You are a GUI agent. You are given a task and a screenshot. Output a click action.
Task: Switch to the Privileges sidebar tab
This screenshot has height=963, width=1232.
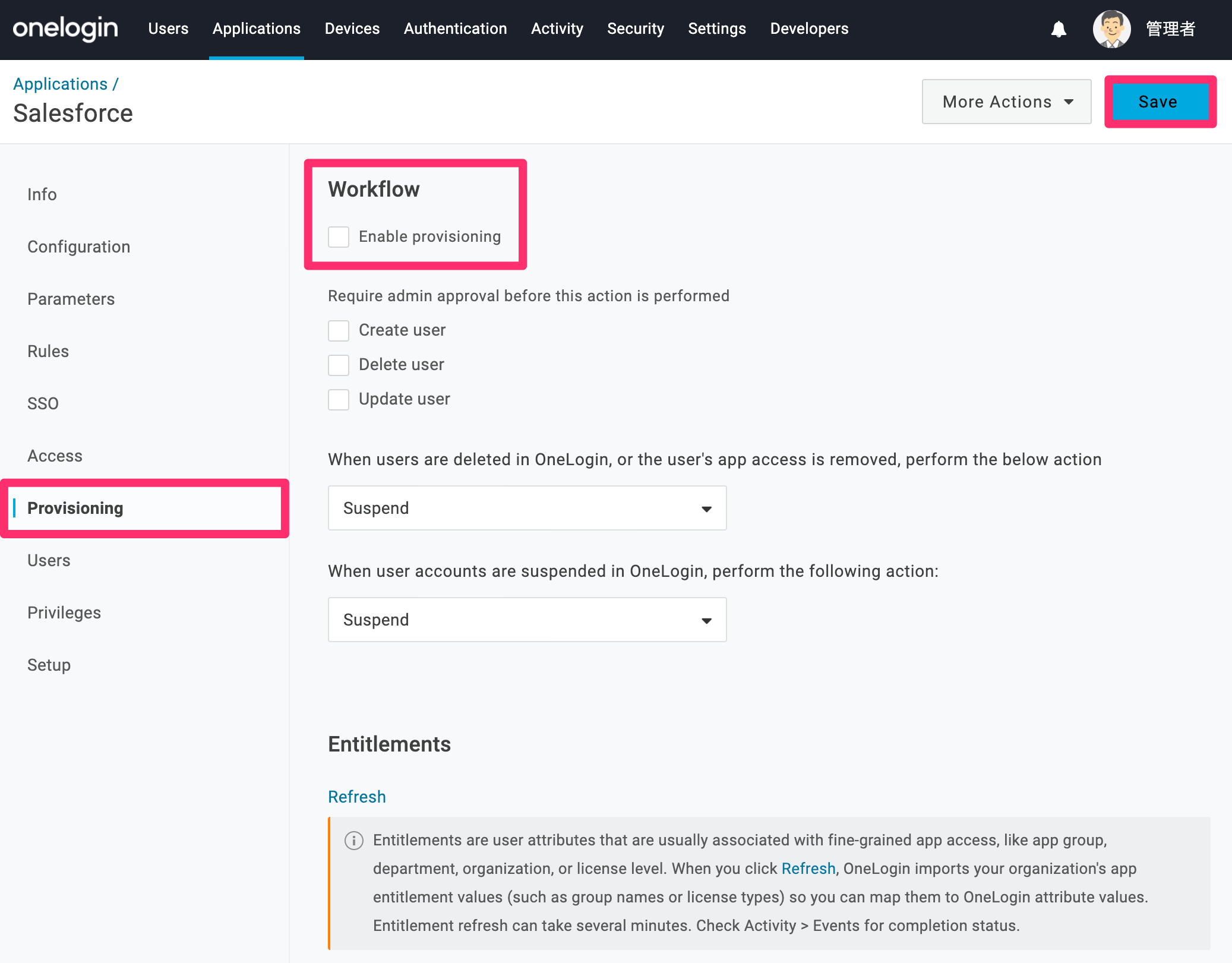(64, 612)
